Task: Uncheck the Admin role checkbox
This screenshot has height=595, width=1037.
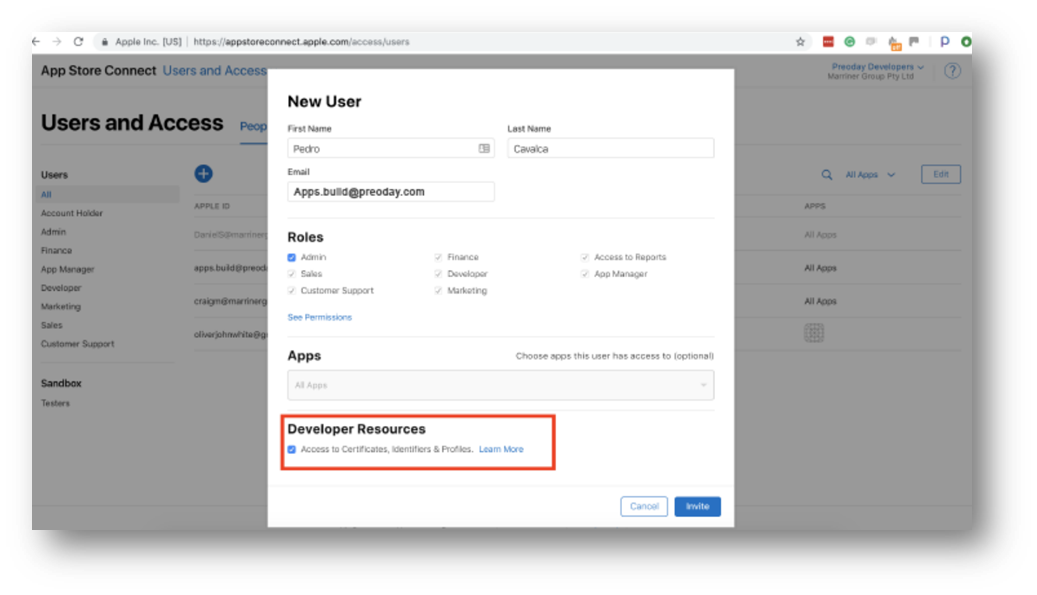Action: pos(291,257)
